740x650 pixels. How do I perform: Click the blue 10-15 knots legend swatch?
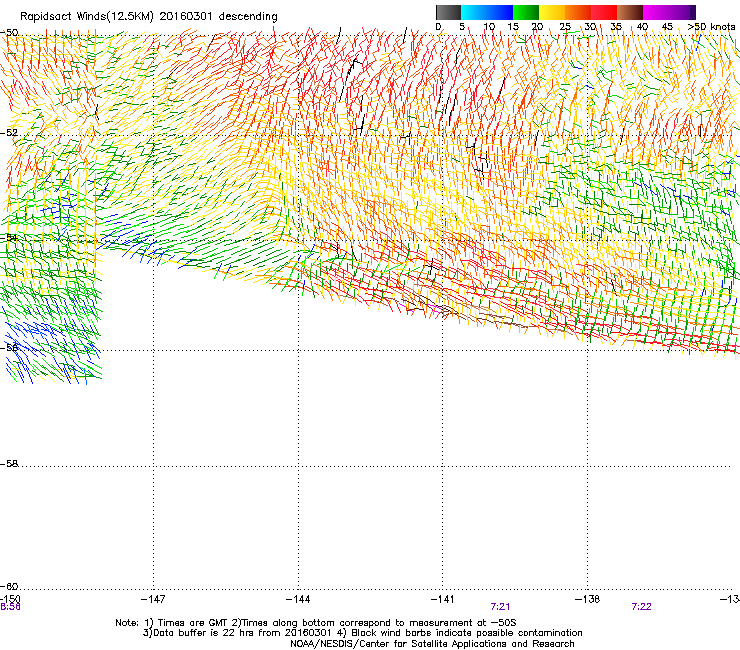(x=500, y=12)
